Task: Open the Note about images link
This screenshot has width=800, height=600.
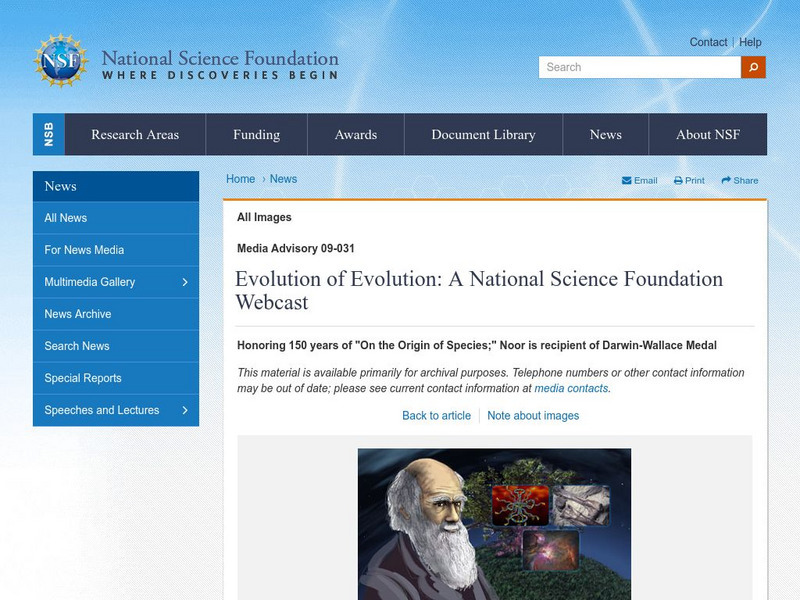Action: coord(533,416)
